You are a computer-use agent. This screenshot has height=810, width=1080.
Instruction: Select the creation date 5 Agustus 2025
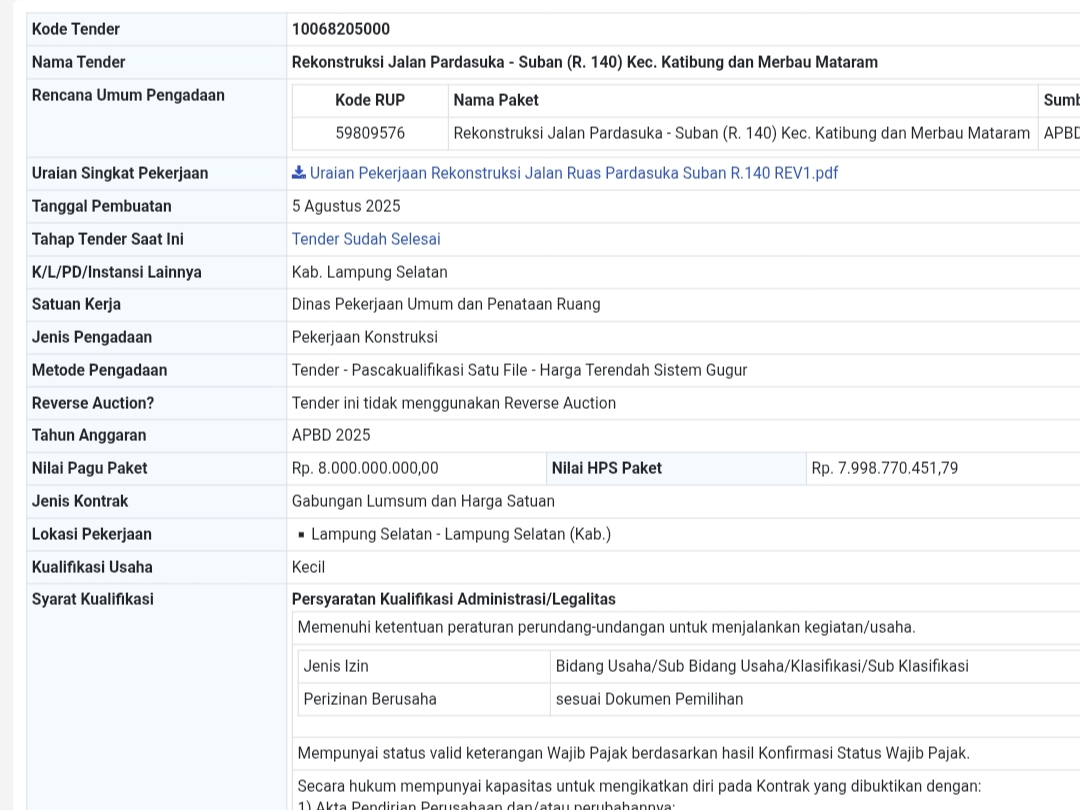[x=346, y=206]
